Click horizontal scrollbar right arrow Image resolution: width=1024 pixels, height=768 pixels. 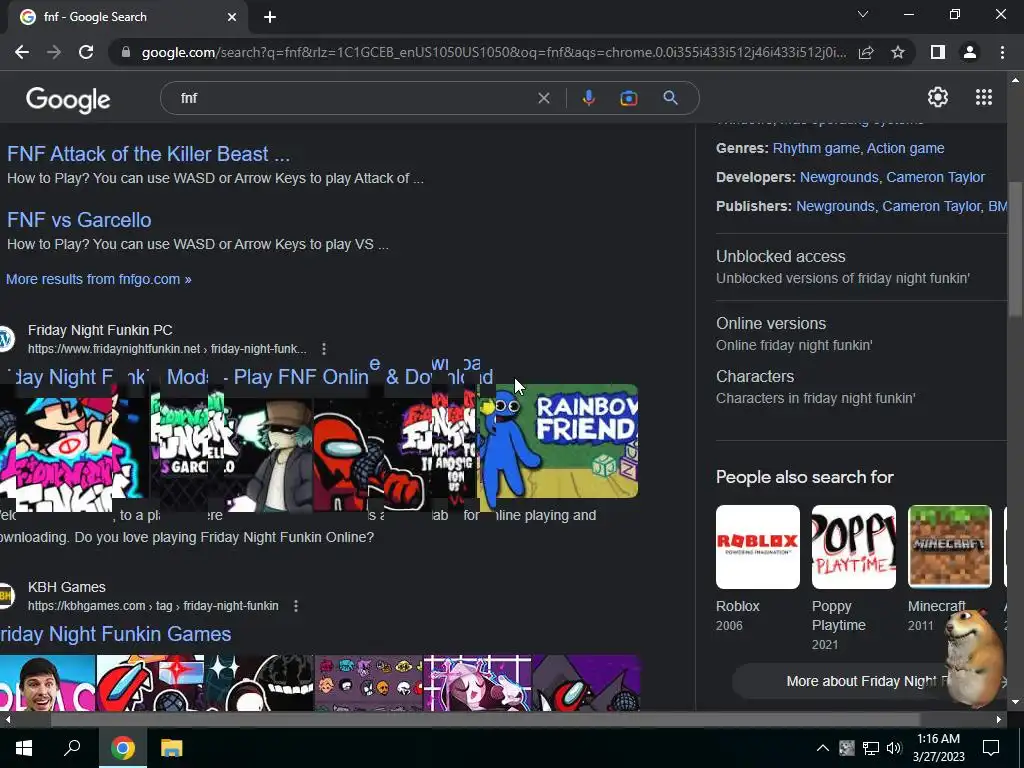click(999, 720)
